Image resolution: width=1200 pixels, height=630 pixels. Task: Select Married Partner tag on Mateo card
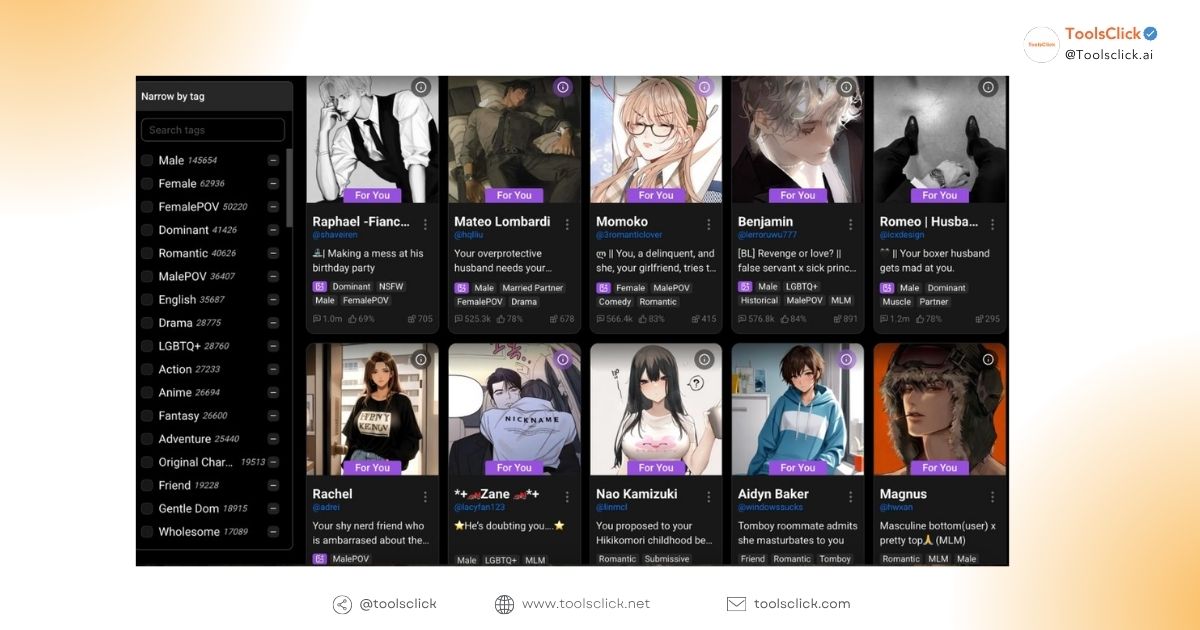533,288
